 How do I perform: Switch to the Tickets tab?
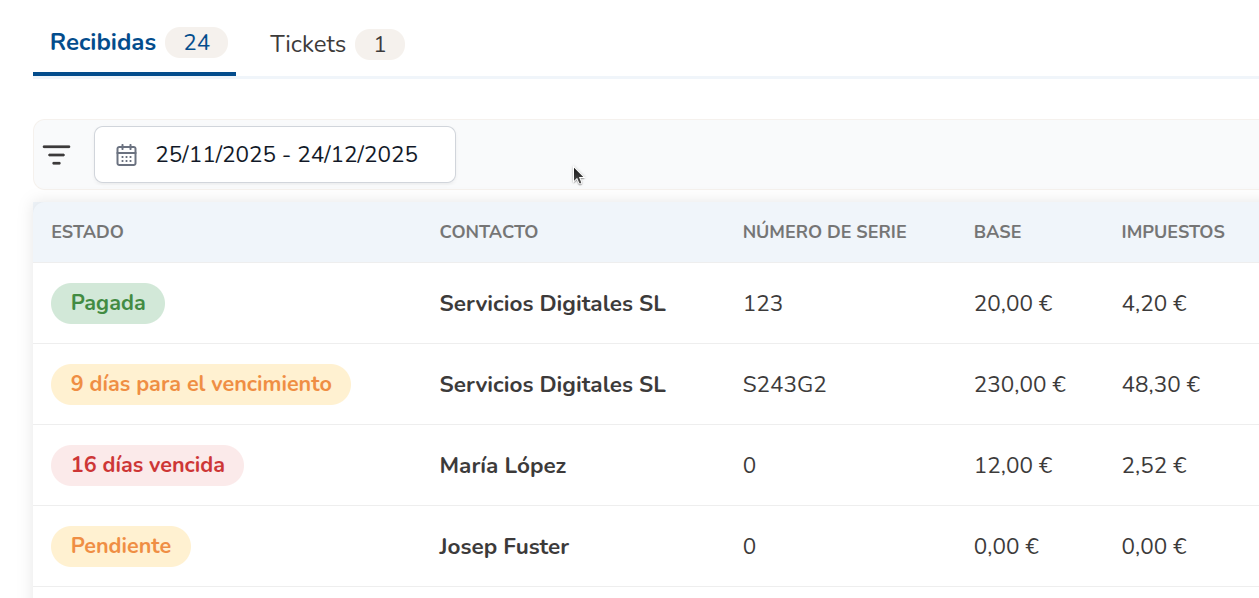coord(307,43)
